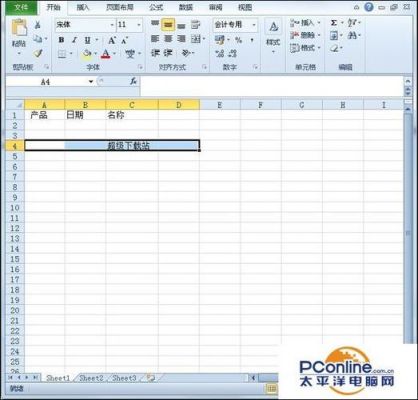Open the Insert ribbon tab

(x=83, y=7)
